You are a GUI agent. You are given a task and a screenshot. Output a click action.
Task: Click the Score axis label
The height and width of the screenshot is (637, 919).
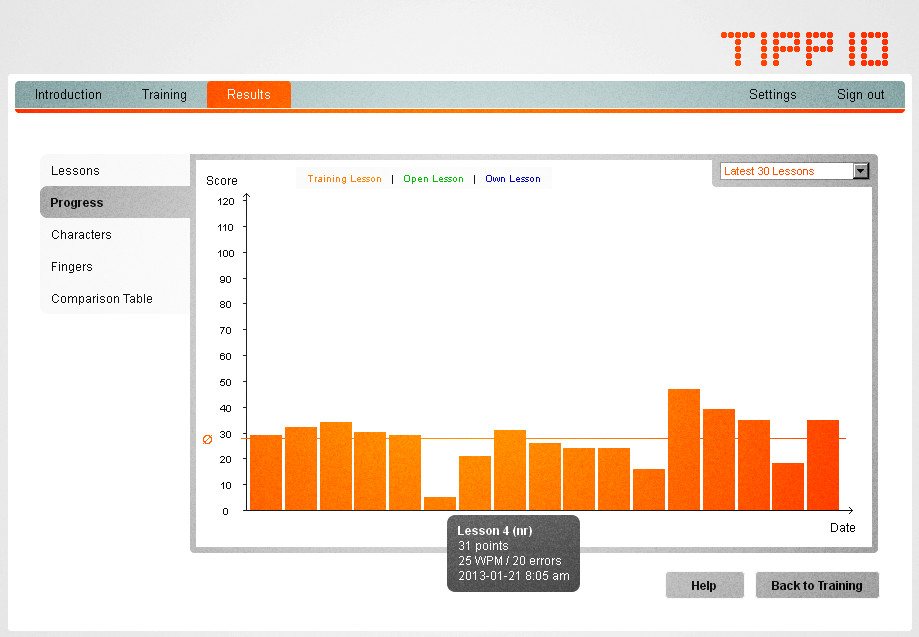[222, 180]
